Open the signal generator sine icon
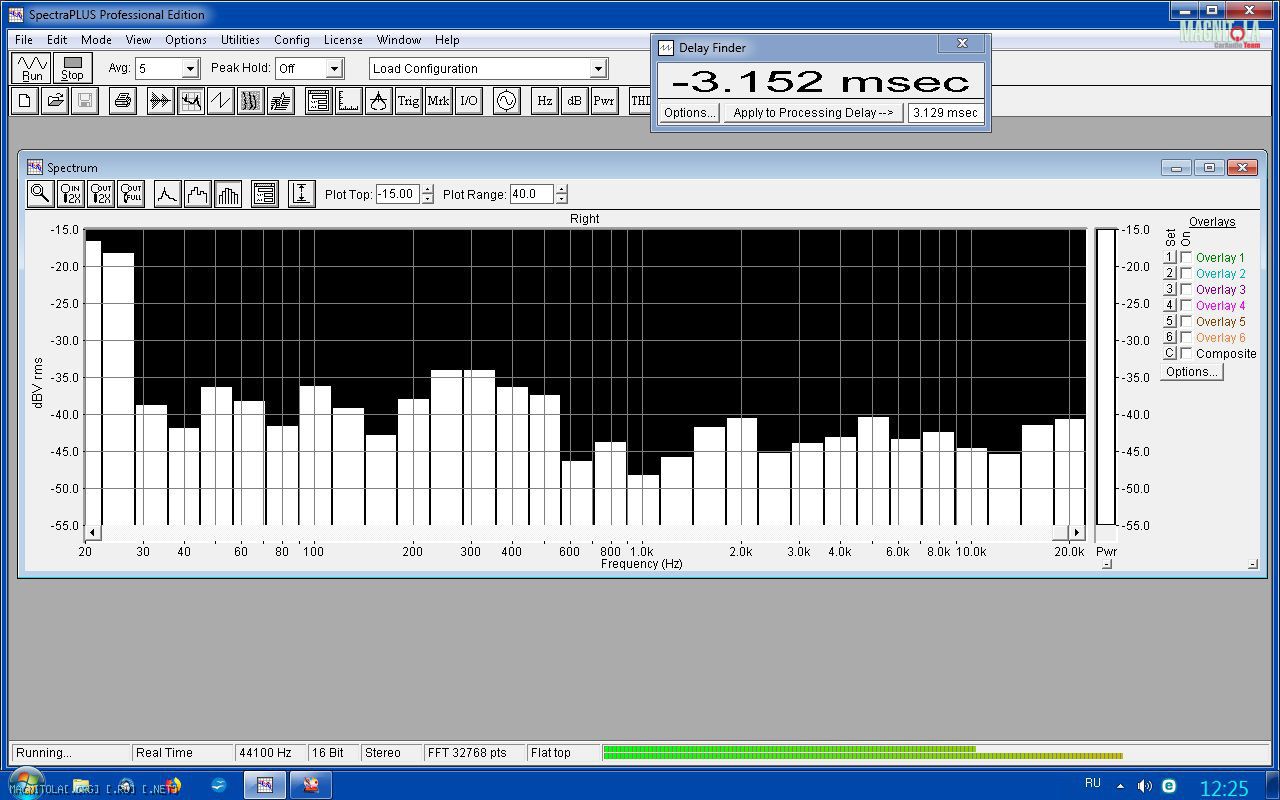This screenshot has width=1280, height=800. tap(507, 101)
